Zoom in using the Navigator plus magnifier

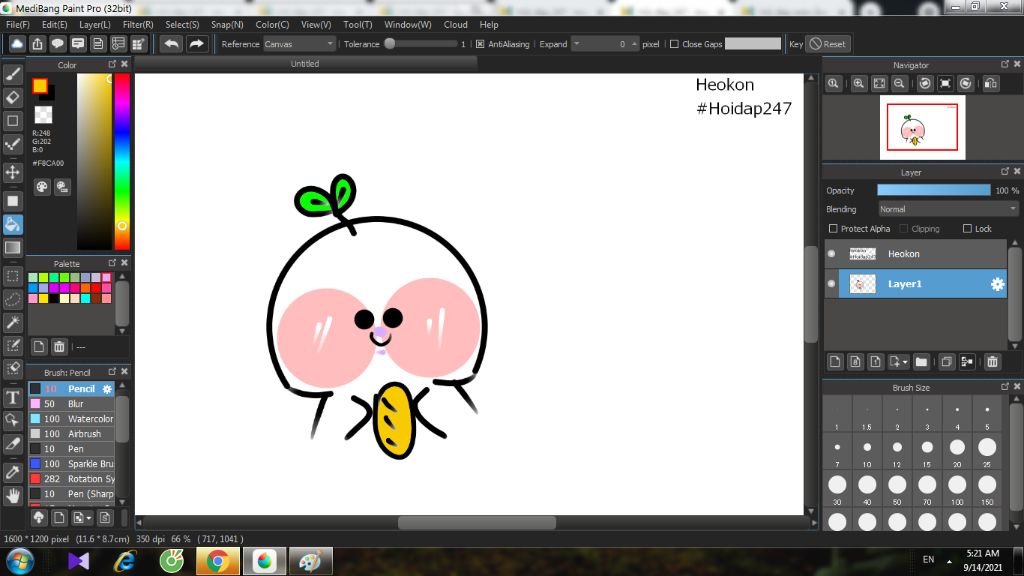point(859,84)
